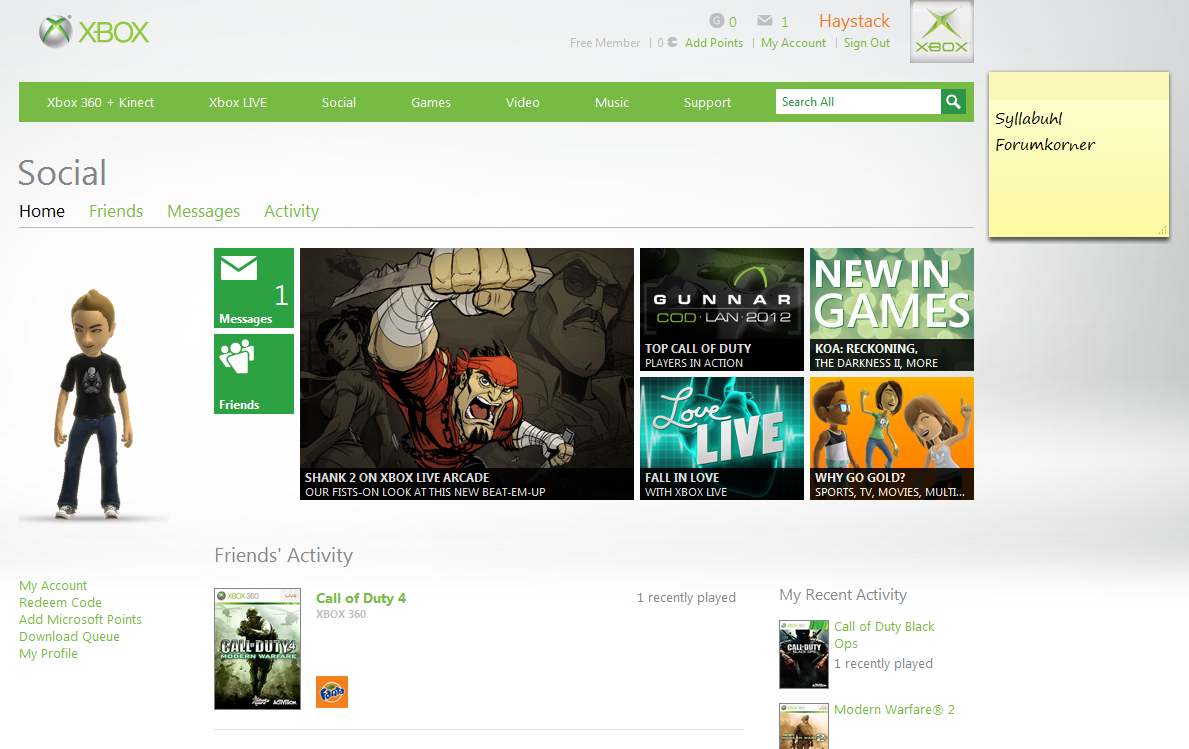This screenshot has width=1189, height=749.
Task: Open the Xbox gamer picture tile
Action: point(942,31)
